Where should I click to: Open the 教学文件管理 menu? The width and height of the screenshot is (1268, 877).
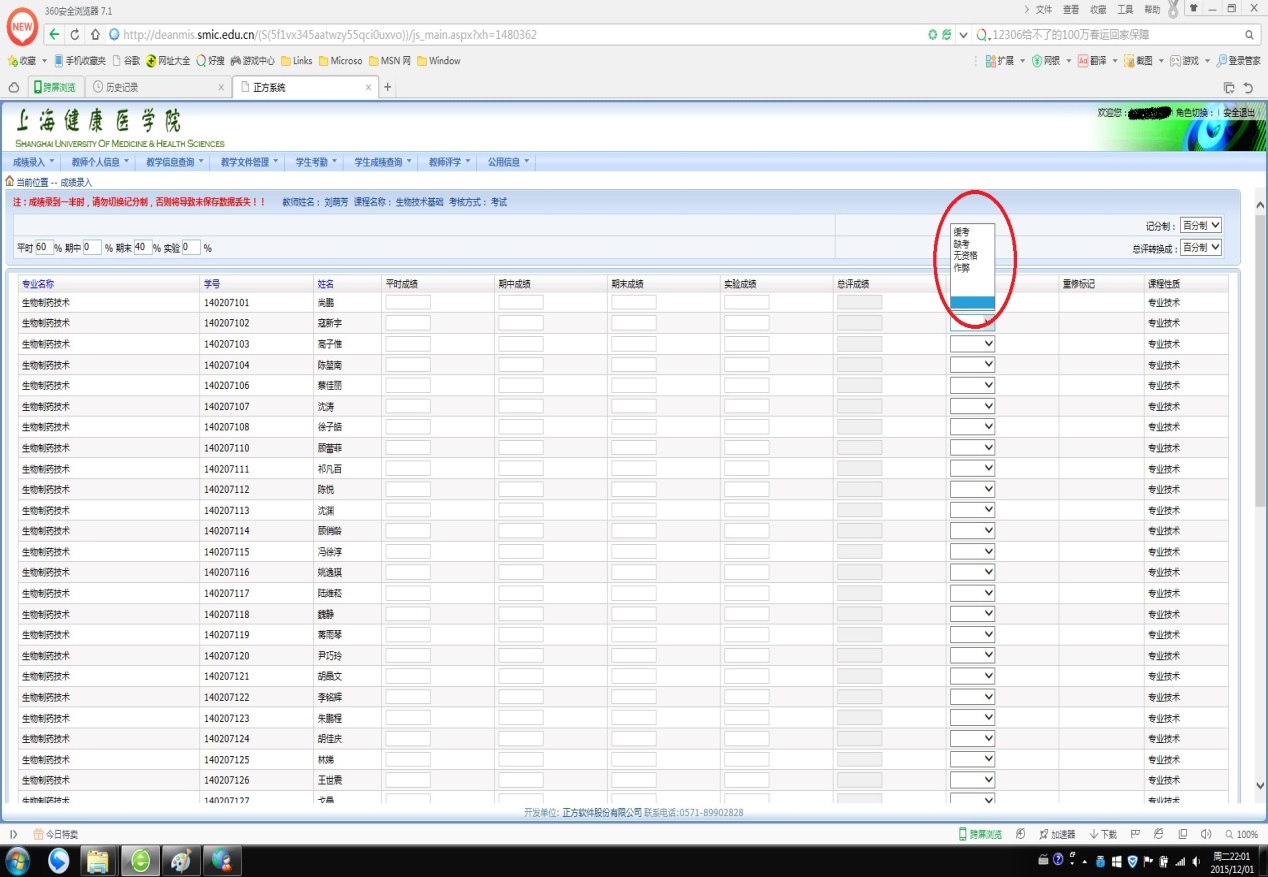tap(250, 161)
